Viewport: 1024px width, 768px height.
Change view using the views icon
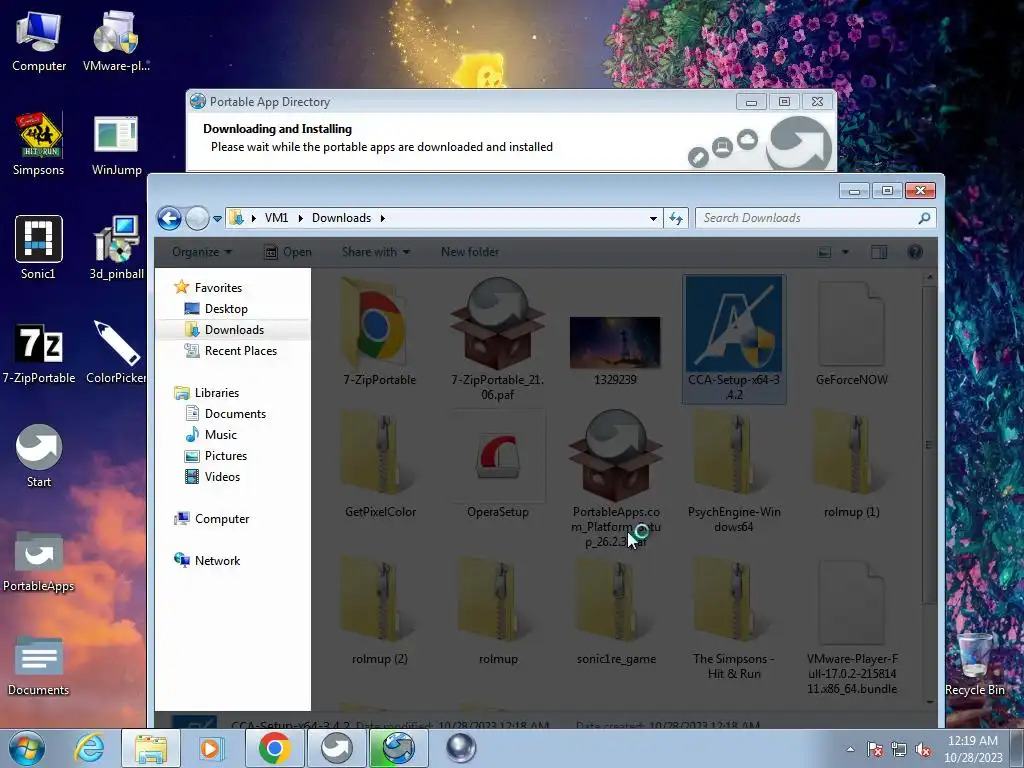[x=825, y=252]
